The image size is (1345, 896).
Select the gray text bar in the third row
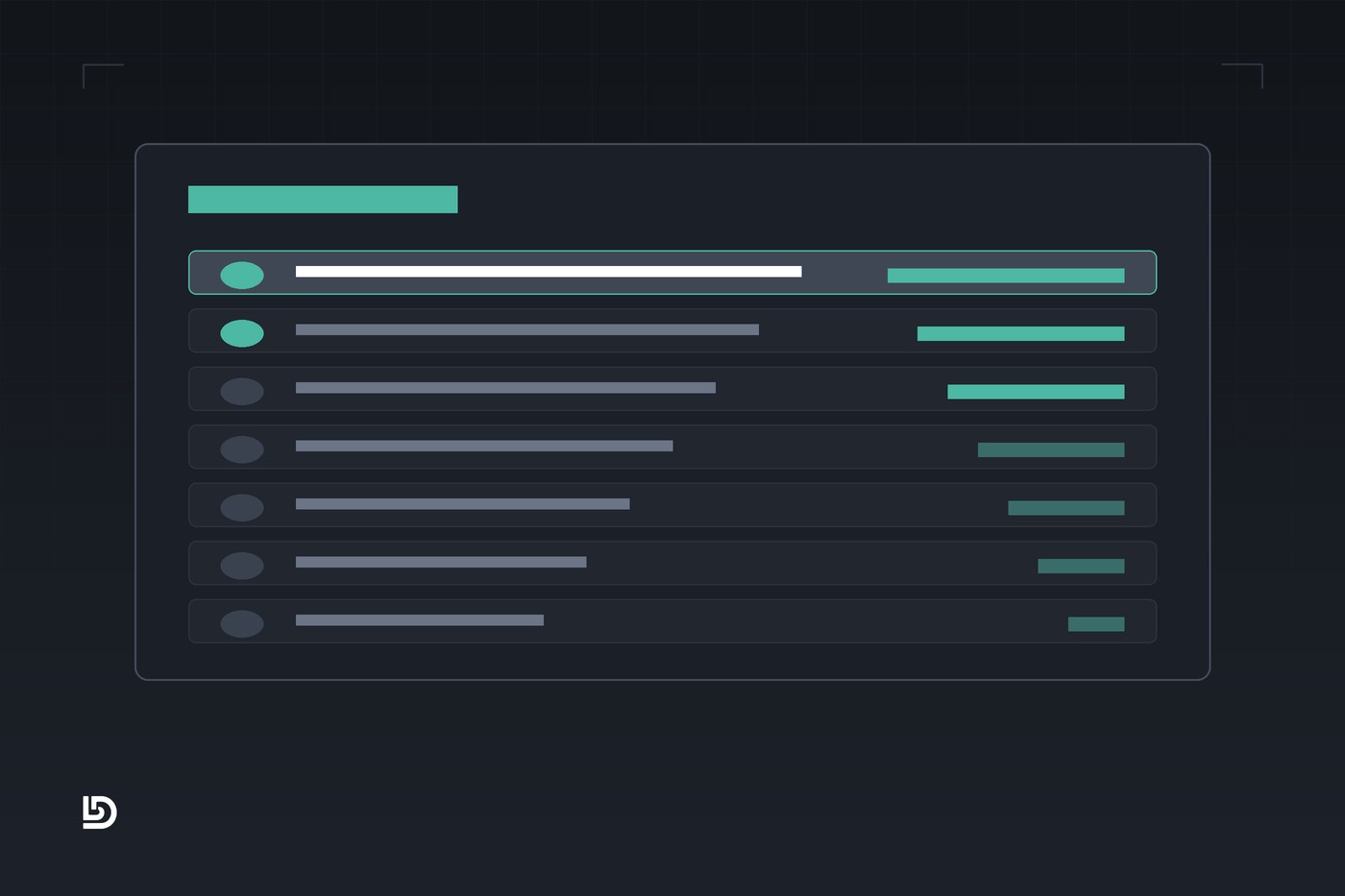(x=505, y=388)
